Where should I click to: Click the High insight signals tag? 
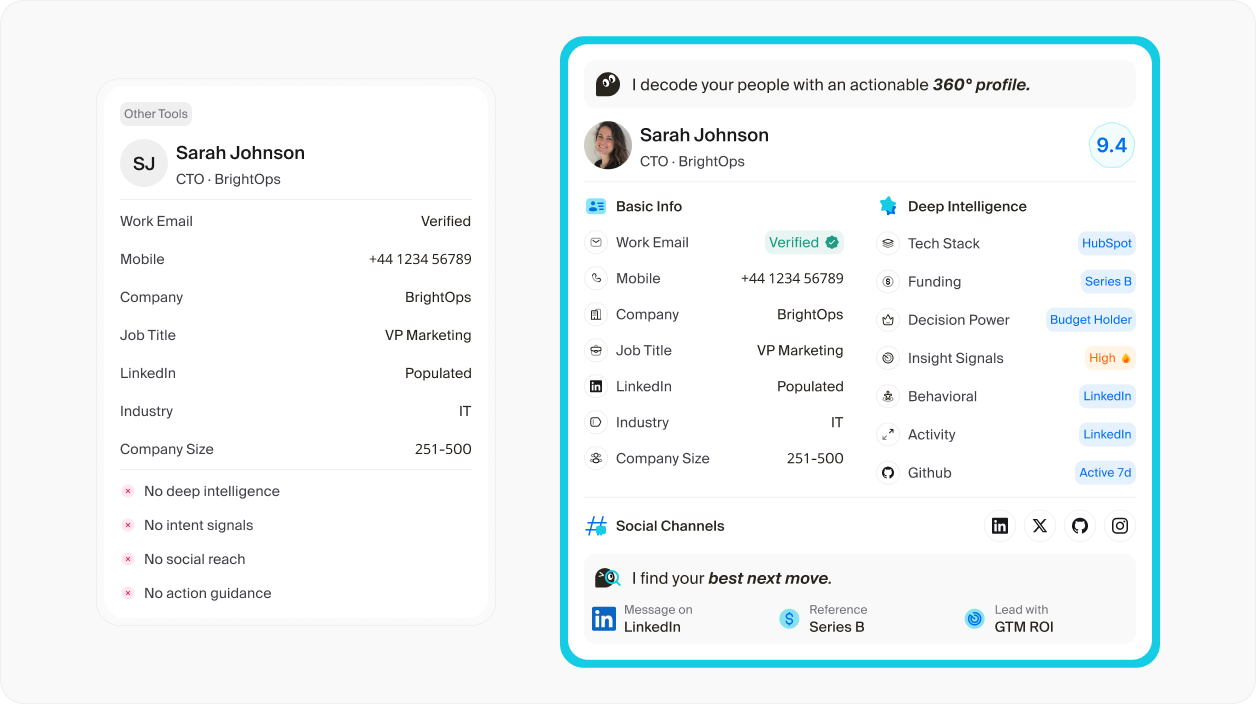[1111, 358]
